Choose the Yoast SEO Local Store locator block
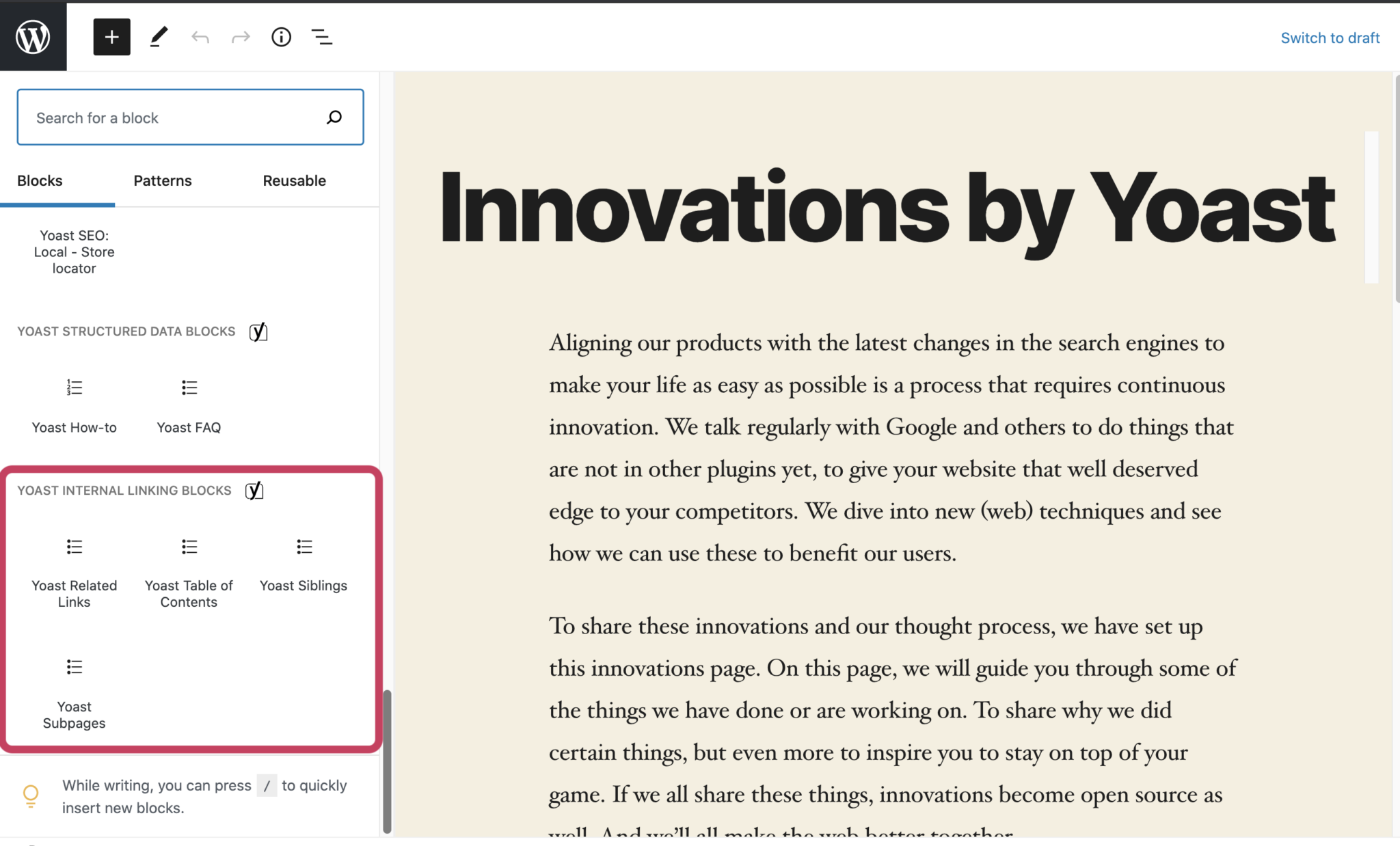The width and height of the screenshot is (1400, 846). pyautogui.click(x=74, y=251)
